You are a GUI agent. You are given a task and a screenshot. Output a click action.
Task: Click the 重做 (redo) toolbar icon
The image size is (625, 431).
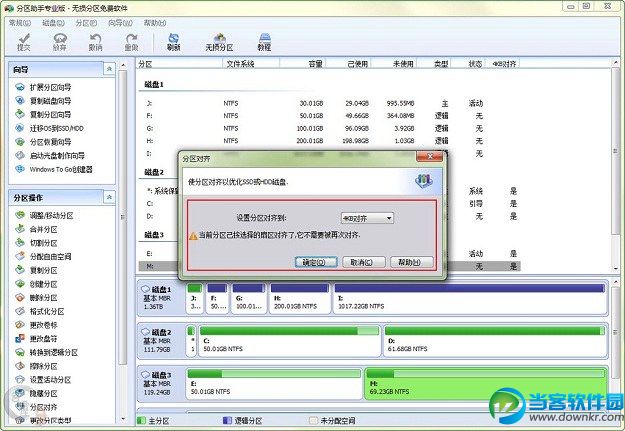pos(131,42)
